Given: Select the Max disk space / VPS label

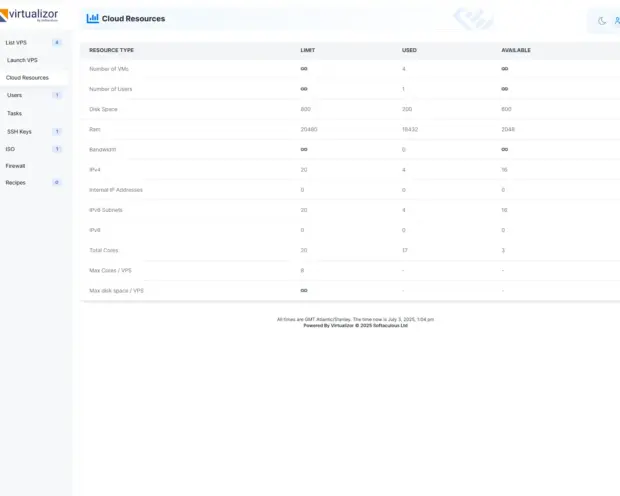Looking at the screenshot, I should (117, 291).
